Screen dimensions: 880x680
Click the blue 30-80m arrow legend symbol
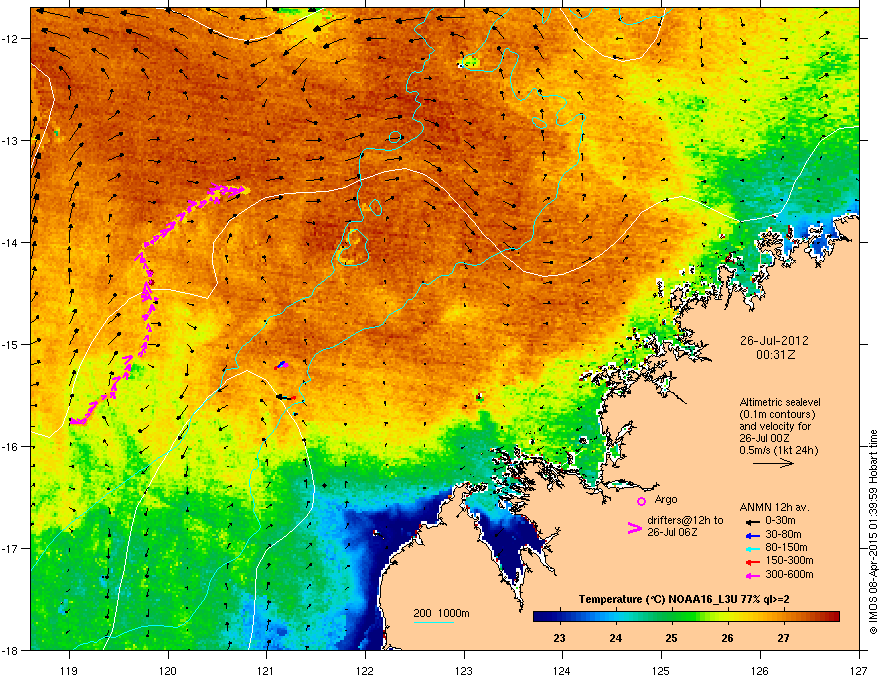coord(753,535)
